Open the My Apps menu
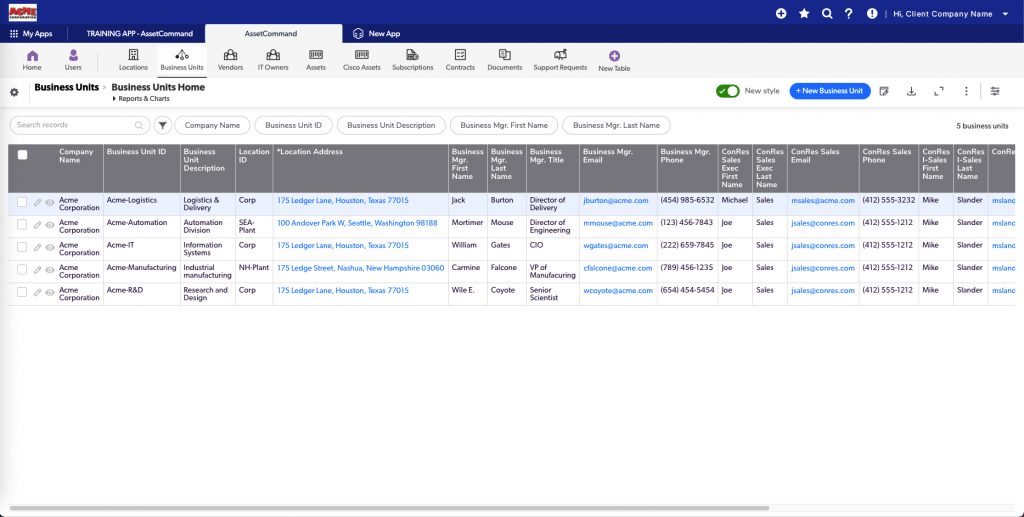Screen dimensions: 1024x517 31,33
